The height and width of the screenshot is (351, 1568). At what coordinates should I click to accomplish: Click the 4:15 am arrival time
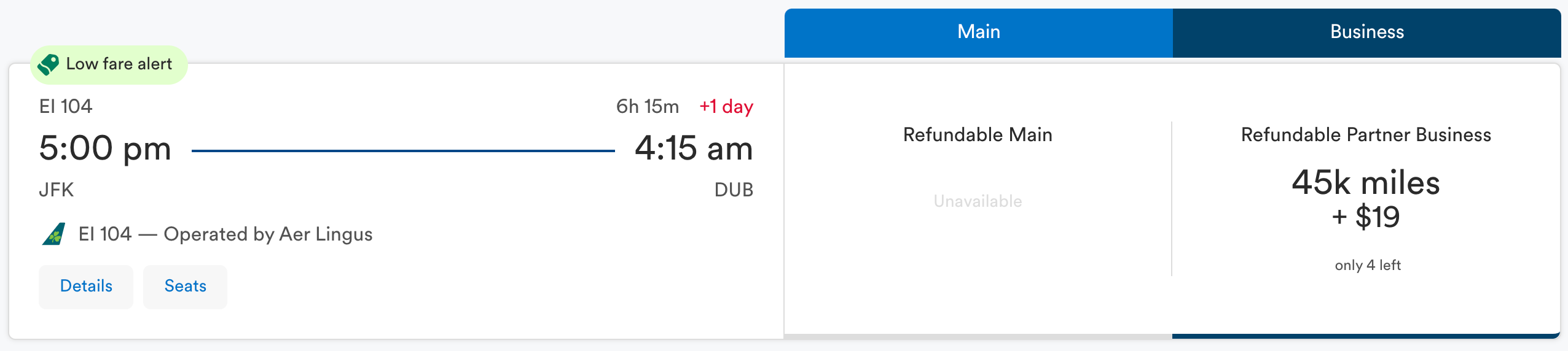click(x=694, y=148)
